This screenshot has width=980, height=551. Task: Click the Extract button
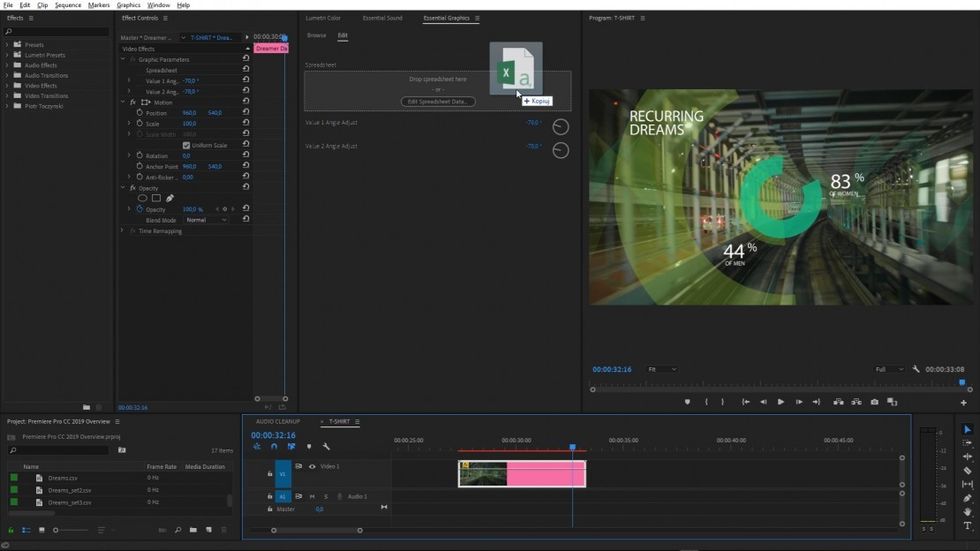856,402
